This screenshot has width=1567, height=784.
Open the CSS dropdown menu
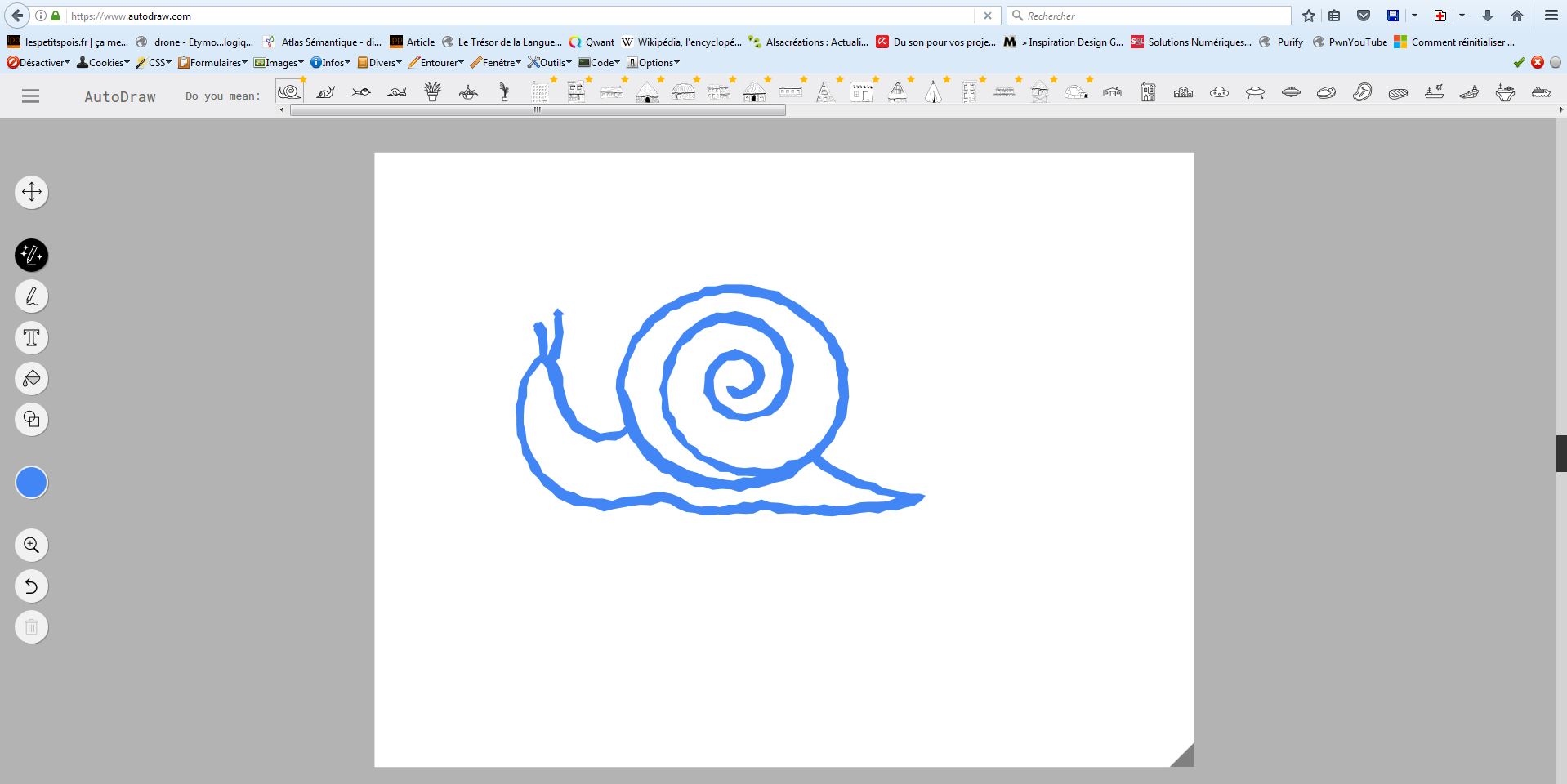[154, 63]
